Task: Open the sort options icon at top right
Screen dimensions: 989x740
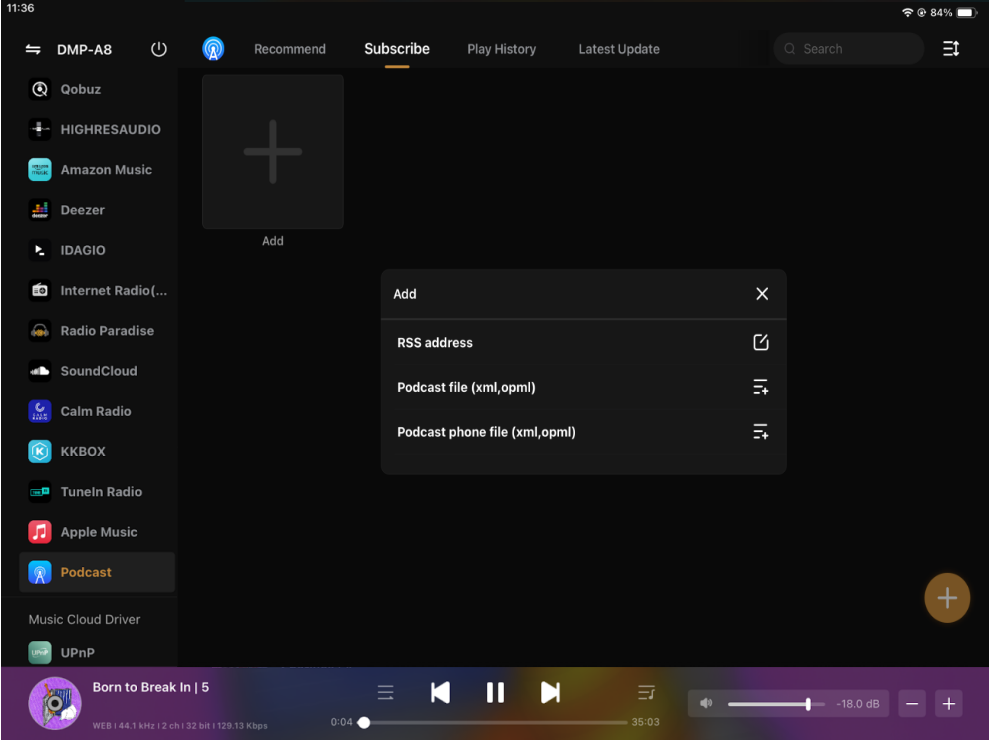Action: click(x=951, y=49)
